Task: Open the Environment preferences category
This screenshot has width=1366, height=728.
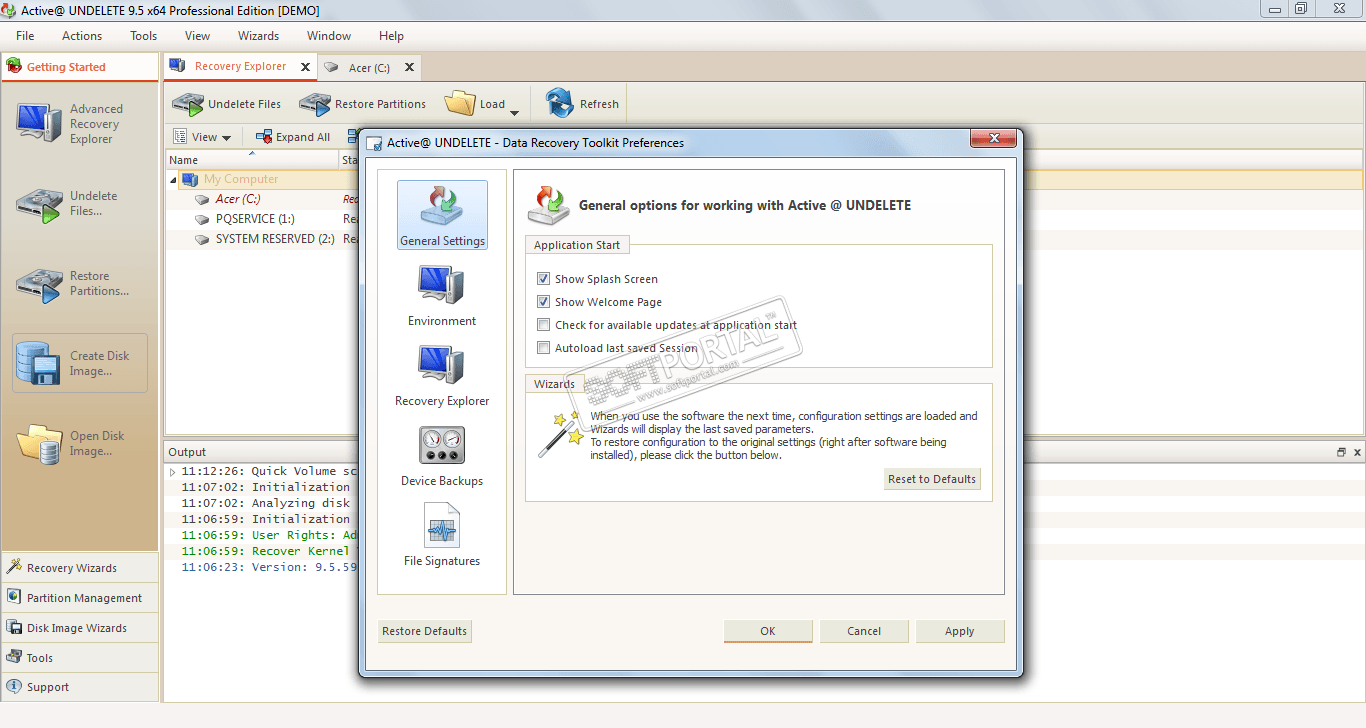Action: [x=442, y=295]
